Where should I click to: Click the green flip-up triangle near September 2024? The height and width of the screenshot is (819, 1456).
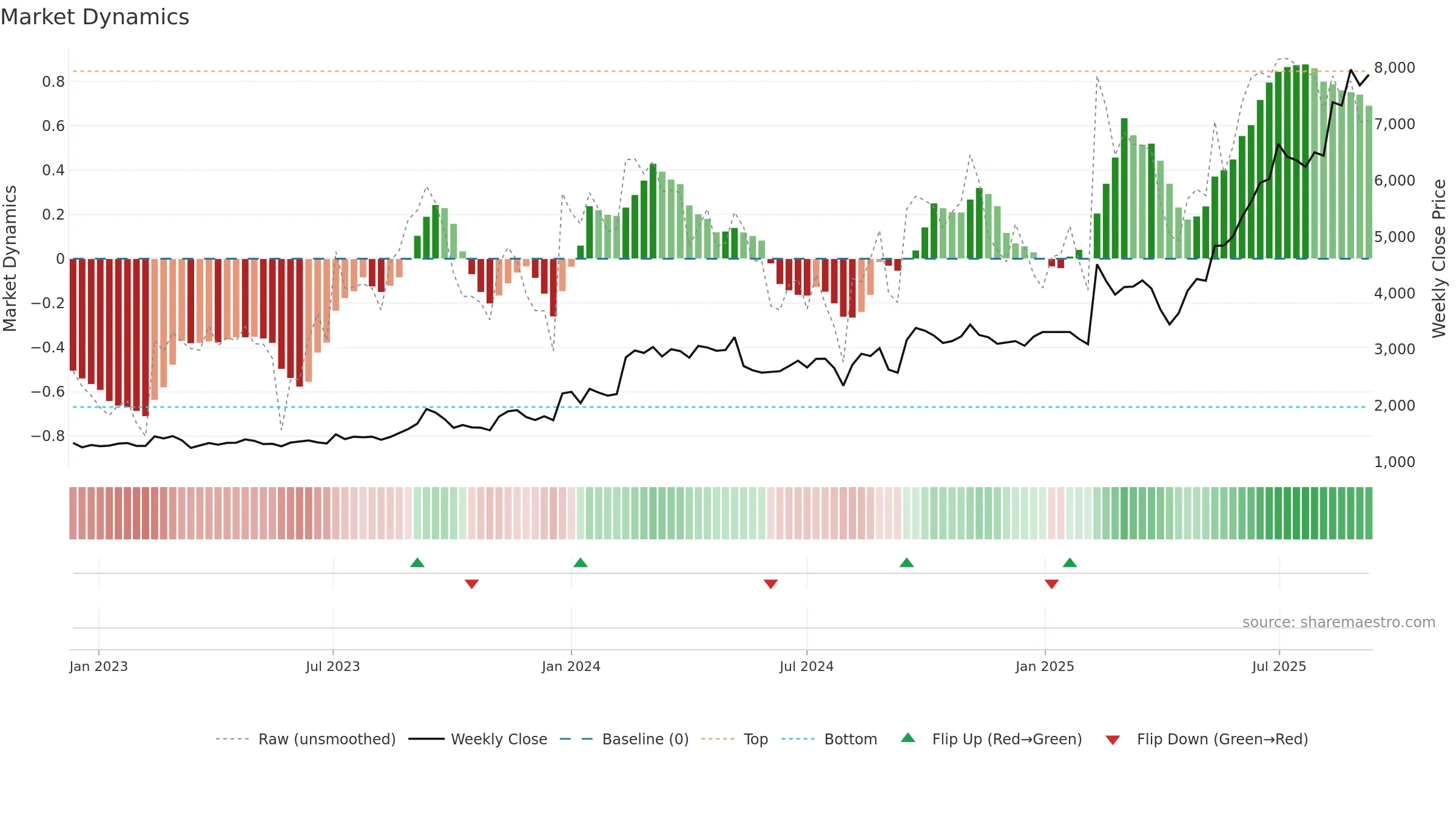pos(907,562)
